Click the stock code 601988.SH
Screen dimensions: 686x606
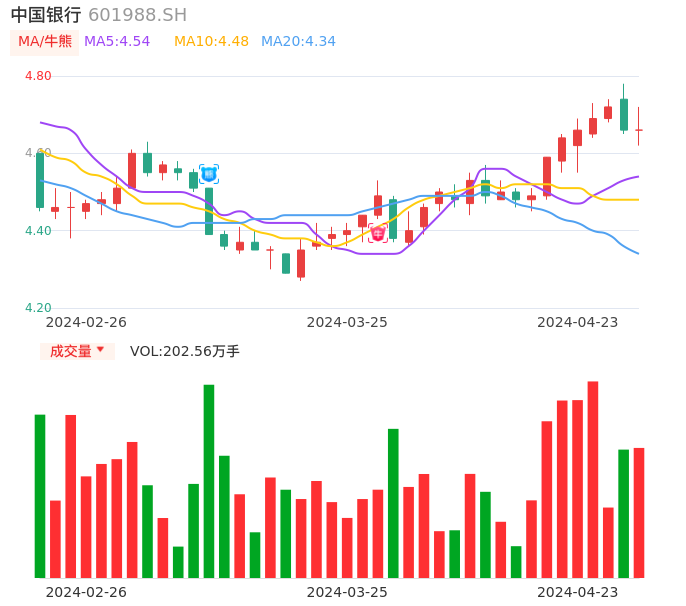point(137,15)
